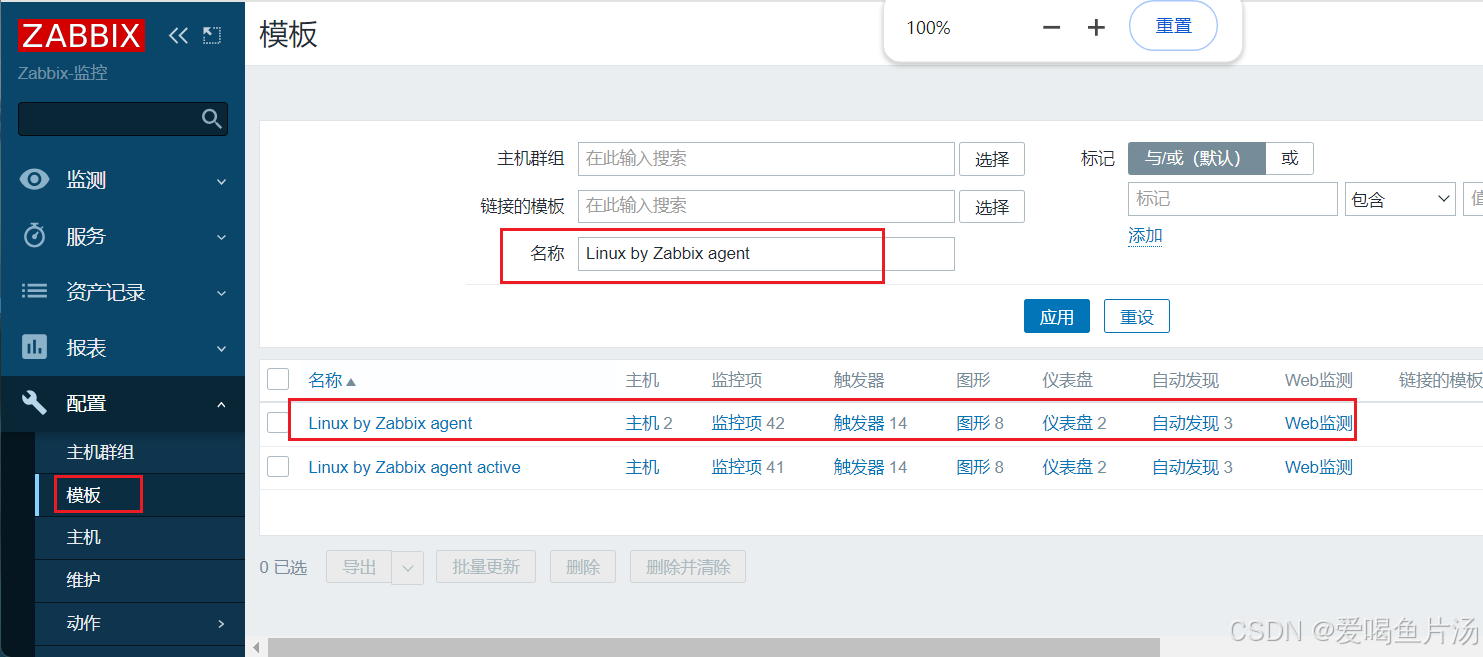Click the 导出 button
1483x657 pixels.
coord(359,567)
